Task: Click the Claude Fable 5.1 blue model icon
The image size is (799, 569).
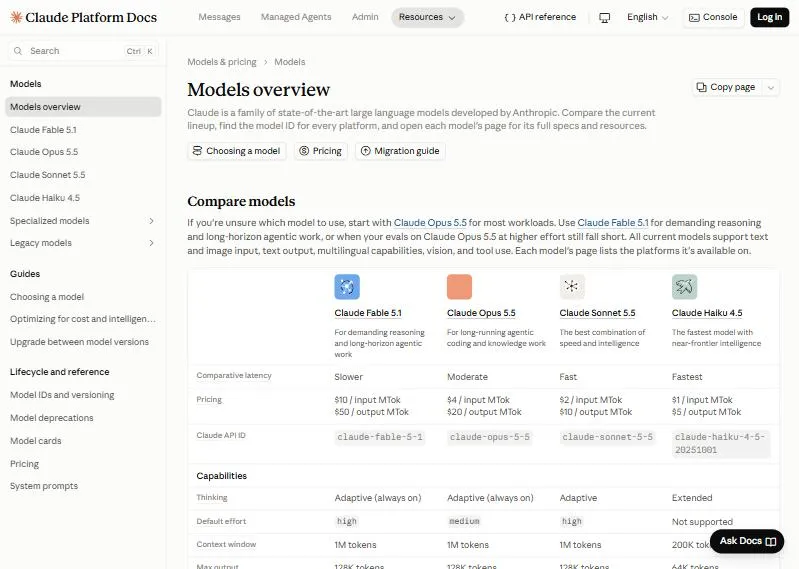Action: (347, 287)
